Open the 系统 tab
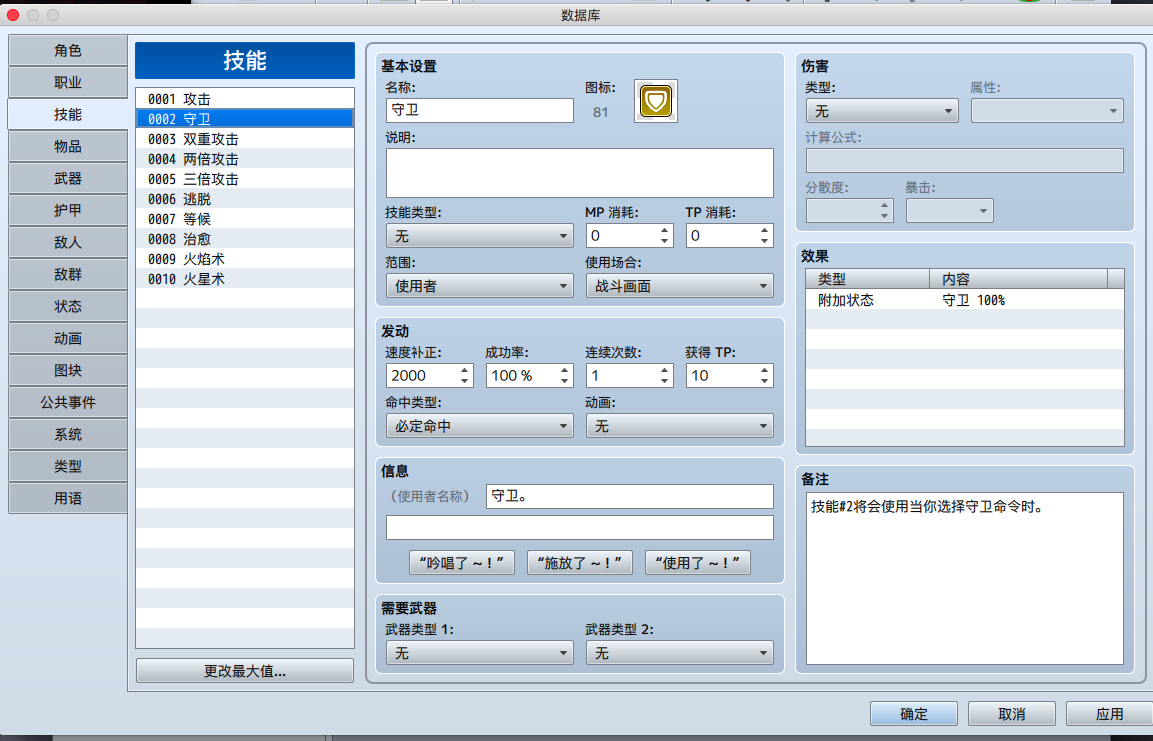The width and height of the screenshot is (1153, 741). click(x=68, y=434)
